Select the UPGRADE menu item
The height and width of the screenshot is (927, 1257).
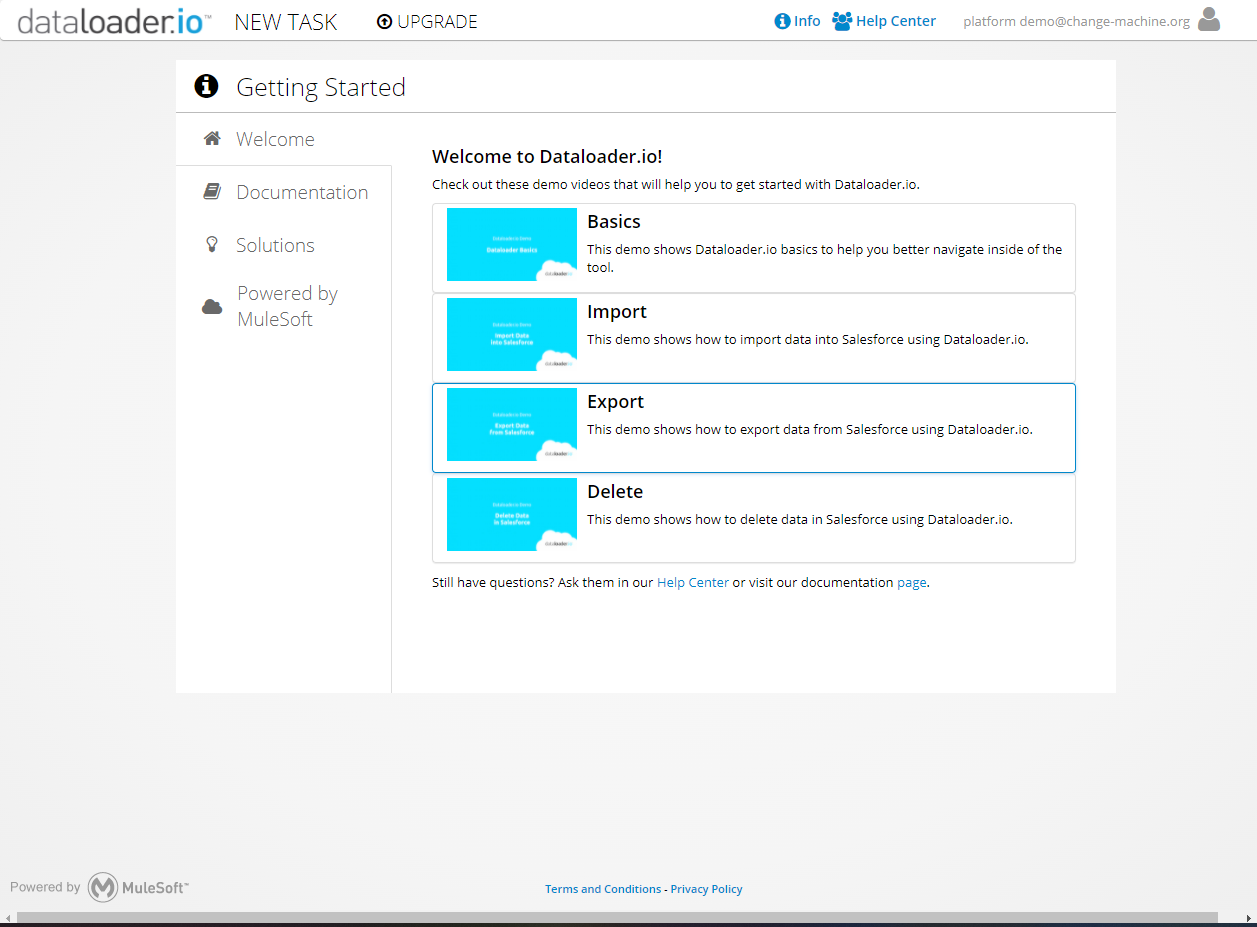point(427,22)
